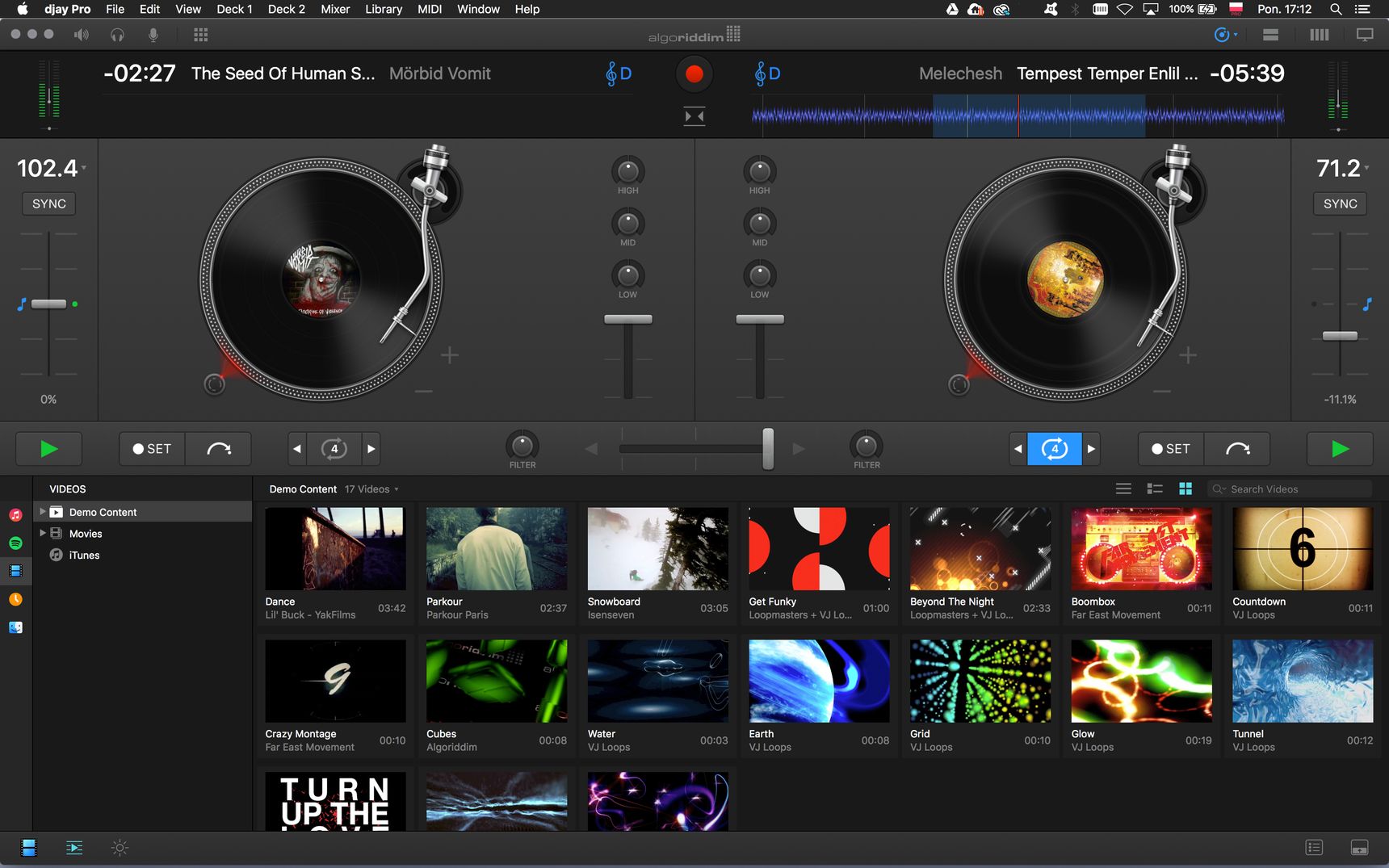Screen dimensions: 1389x868
Task: Open the Search Videos magnifier dropdown
Action: pos(1219,489)
